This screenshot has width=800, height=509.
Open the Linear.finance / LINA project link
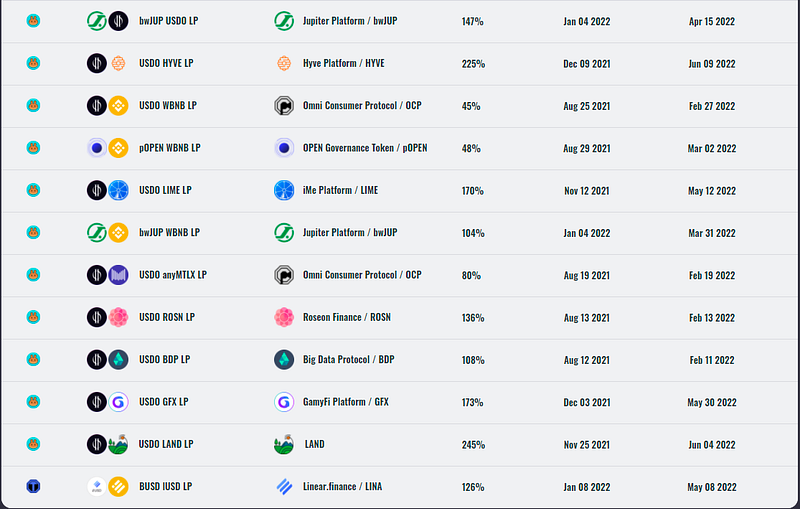344,487
